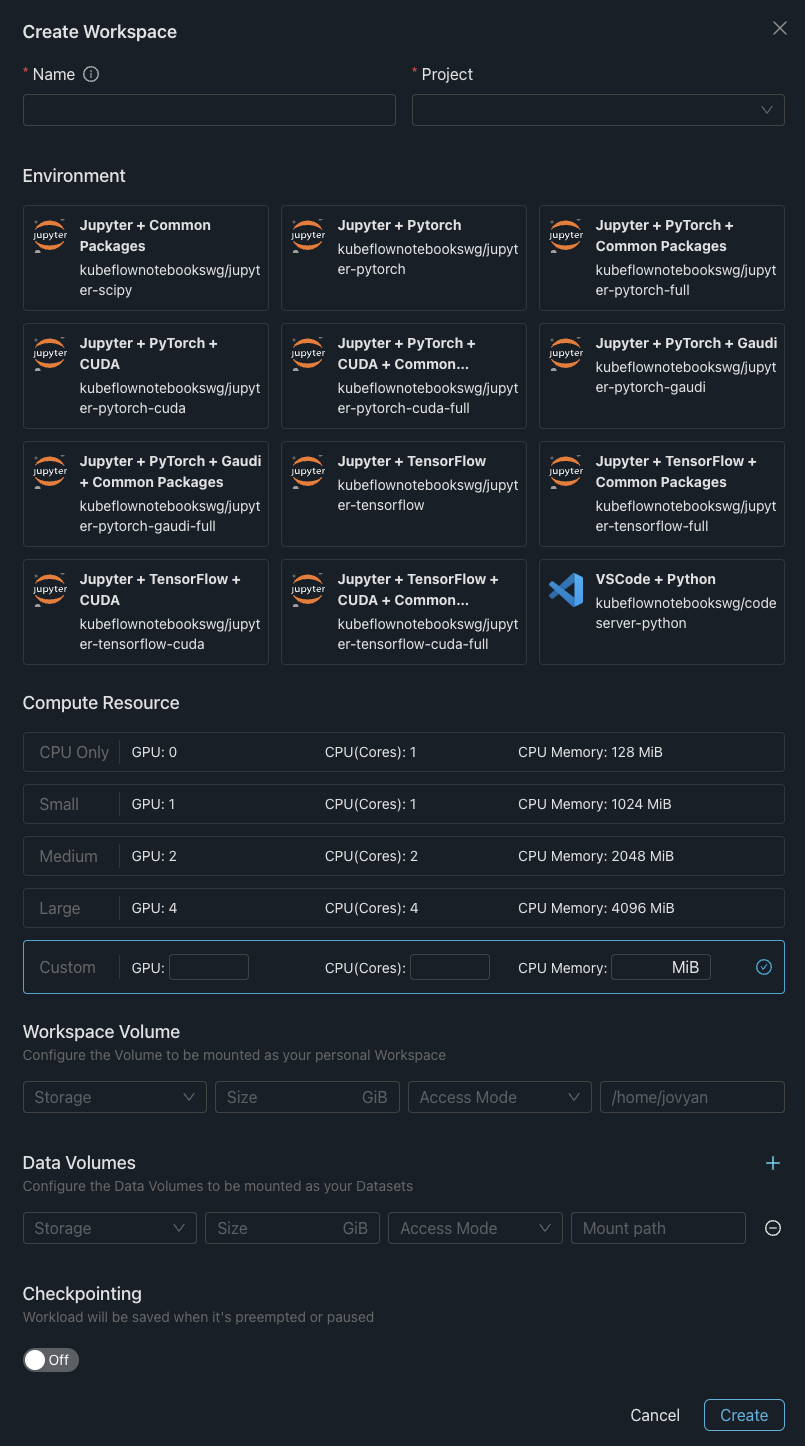Open the Data Volumes Access Mode dropdown

pyautogui.click(x=475, y=1228)
